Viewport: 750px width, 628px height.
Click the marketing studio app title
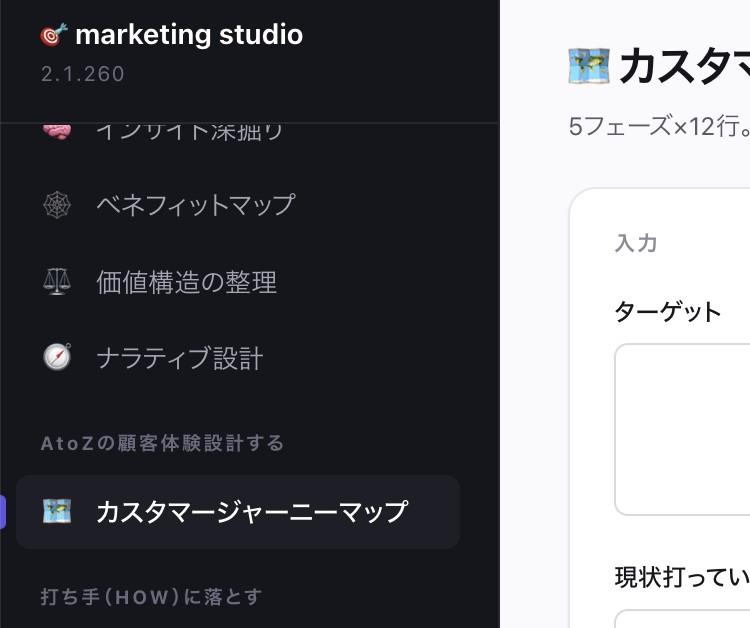click(189, 35)
